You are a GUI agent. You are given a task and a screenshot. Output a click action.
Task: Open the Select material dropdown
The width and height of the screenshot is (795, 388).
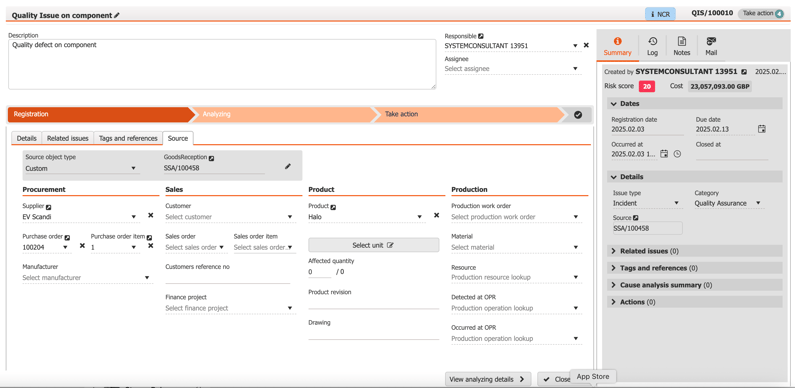coord(575,247)
